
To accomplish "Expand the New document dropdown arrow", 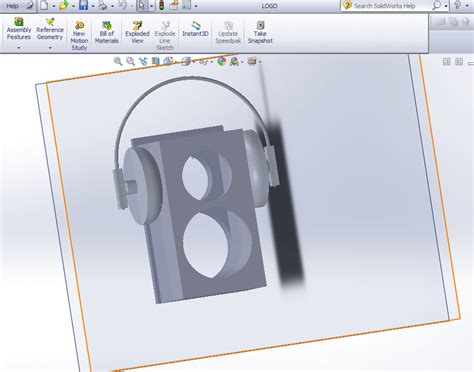I will (x=53, y=6).
